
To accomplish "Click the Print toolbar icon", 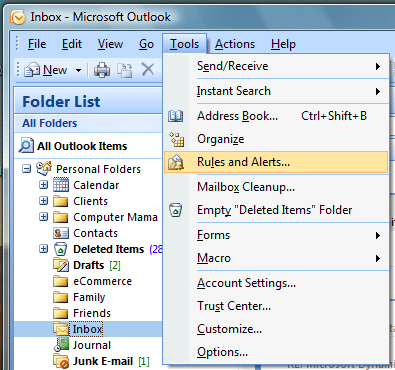I will click(102, 70).
